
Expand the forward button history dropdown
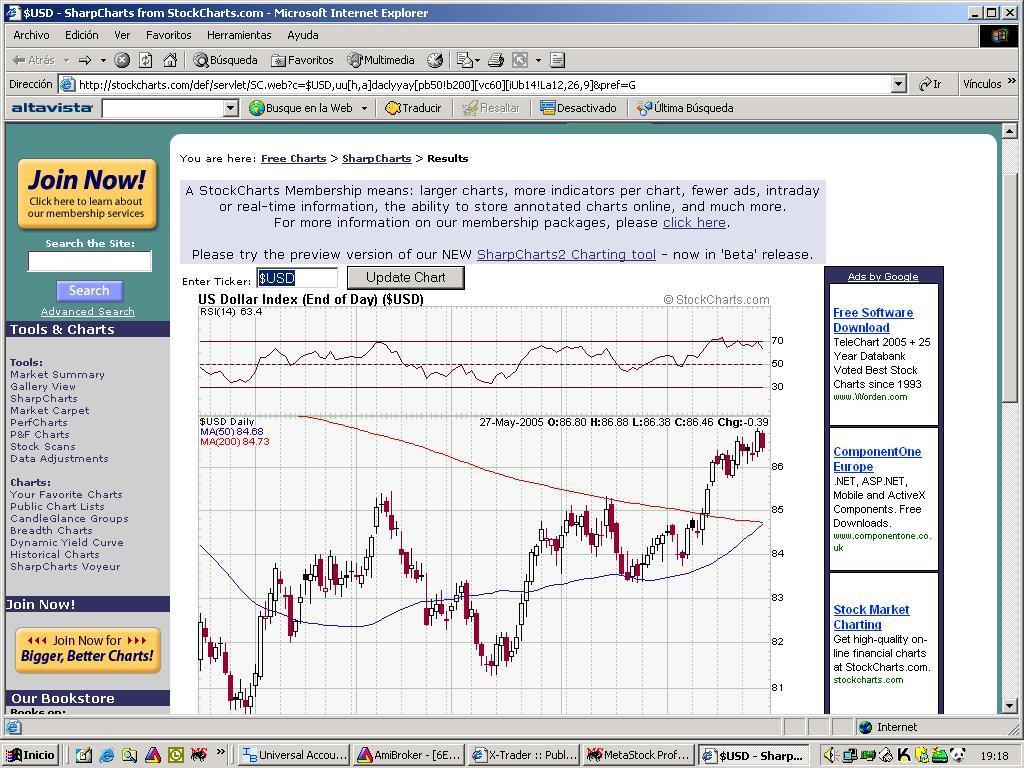point(103,60)
